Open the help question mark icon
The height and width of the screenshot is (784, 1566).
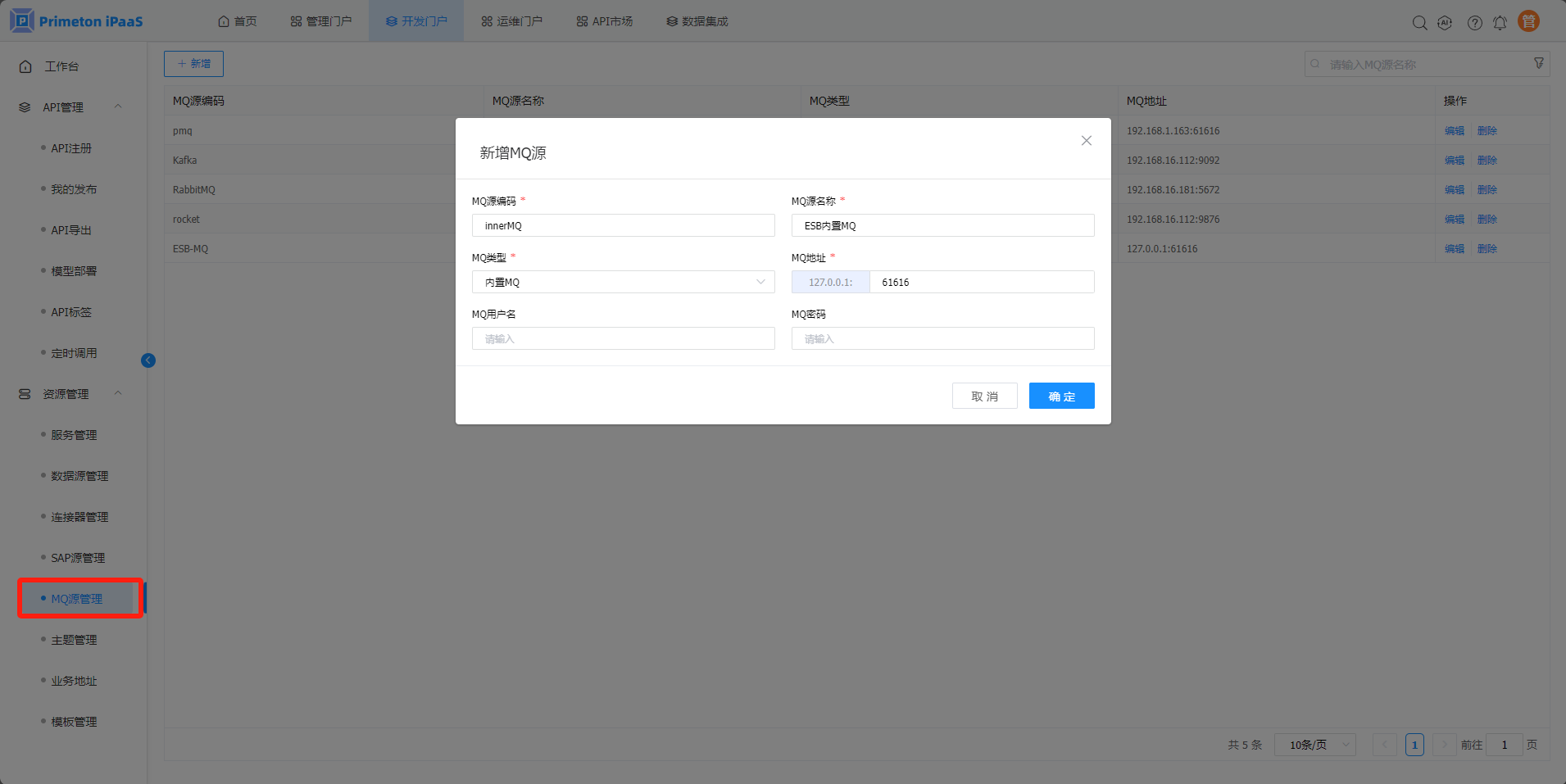1474,23
